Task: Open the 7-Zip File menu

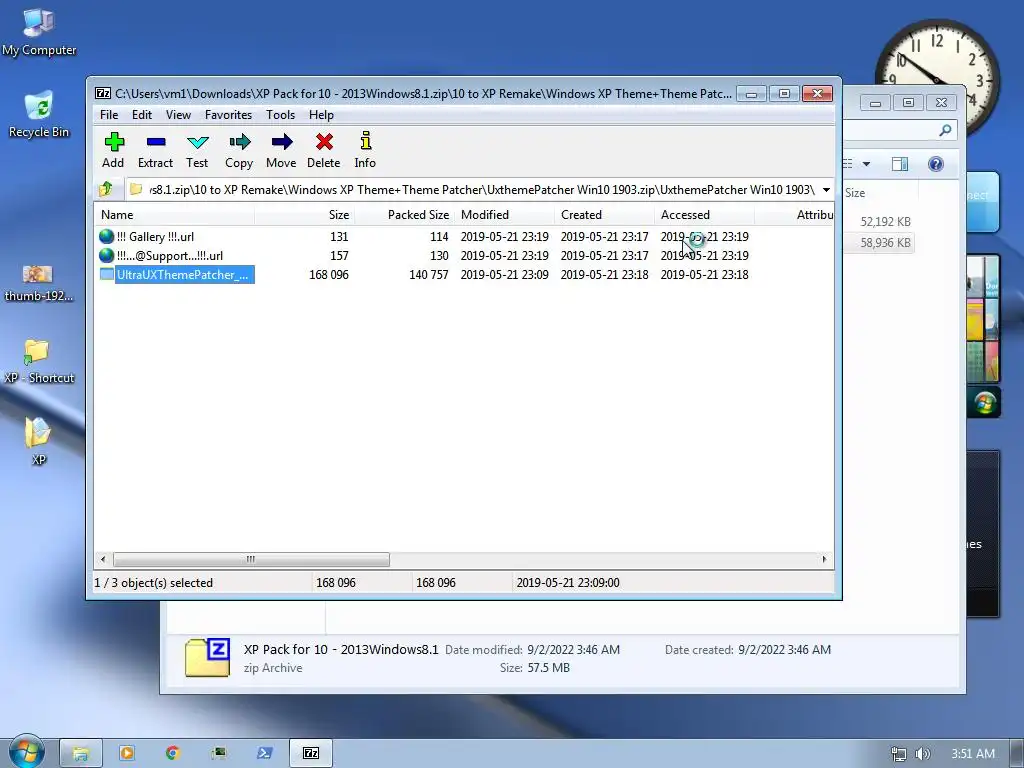Action: [109, 115]
